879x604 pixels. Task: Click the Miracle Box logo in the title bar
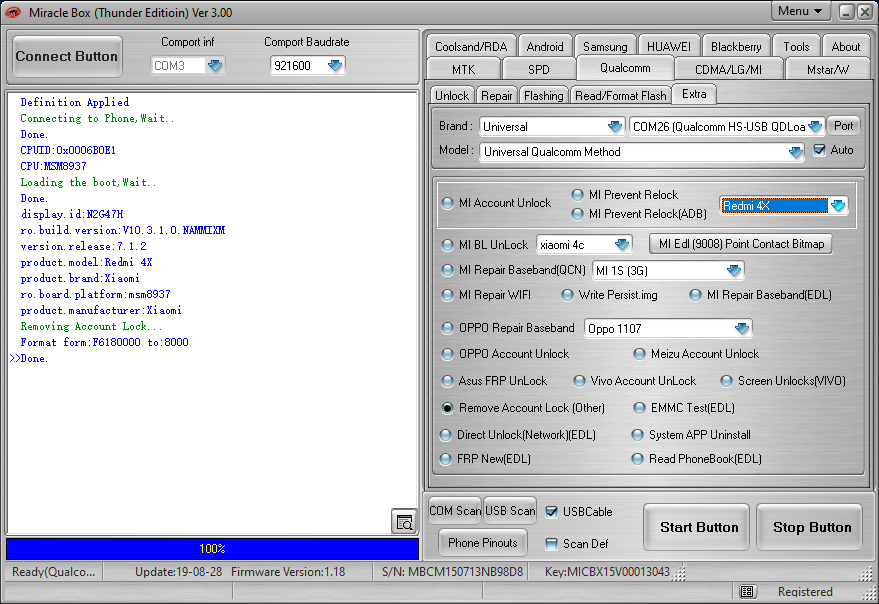13,12
